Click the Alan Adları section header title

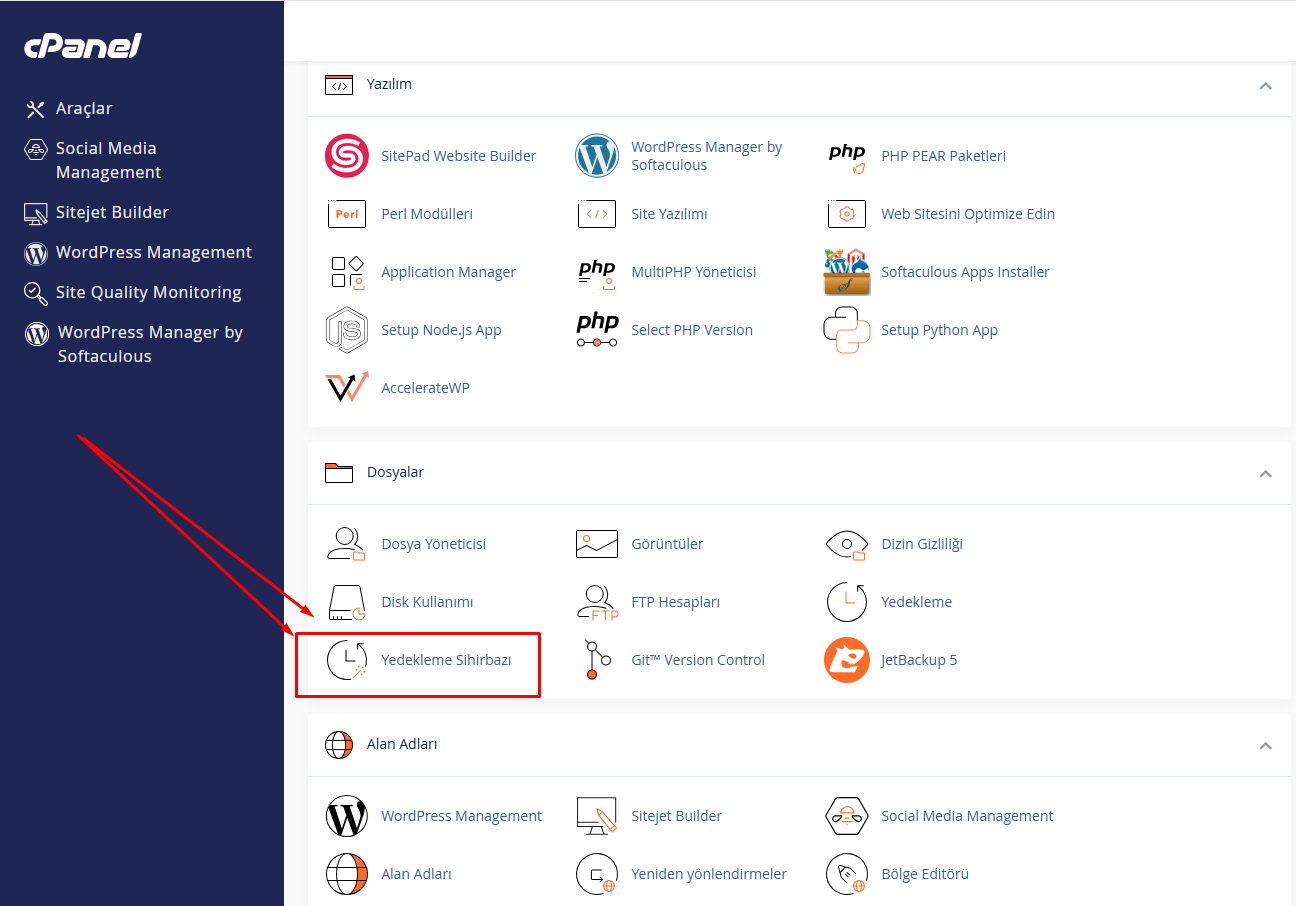point(402,744)
